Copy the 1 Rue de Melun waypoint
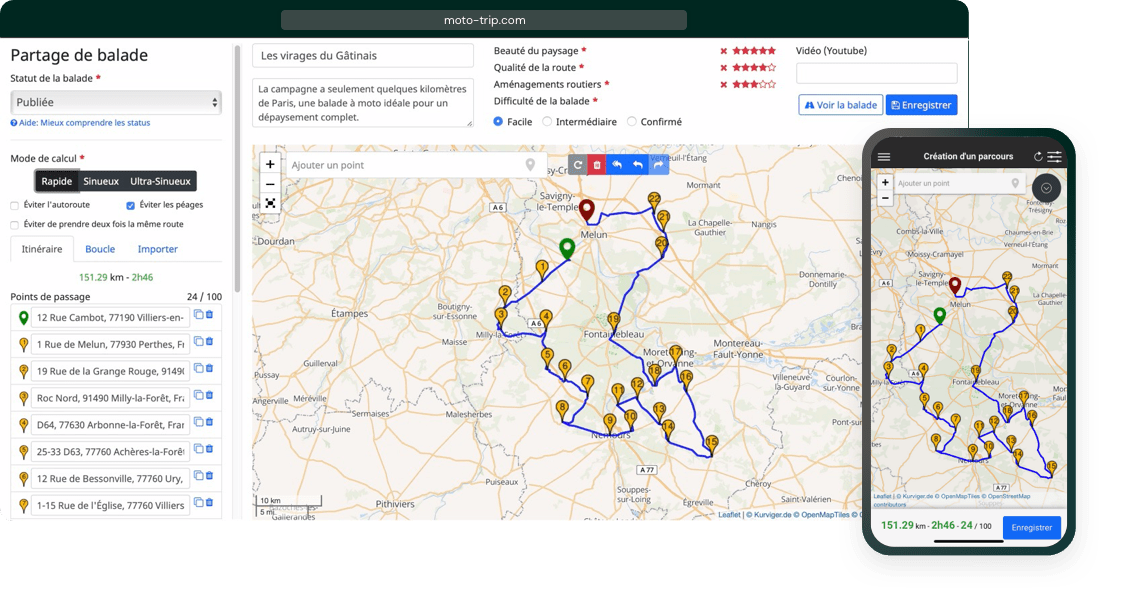Viewport: 1123px width, 602px height. click(198, 342)
